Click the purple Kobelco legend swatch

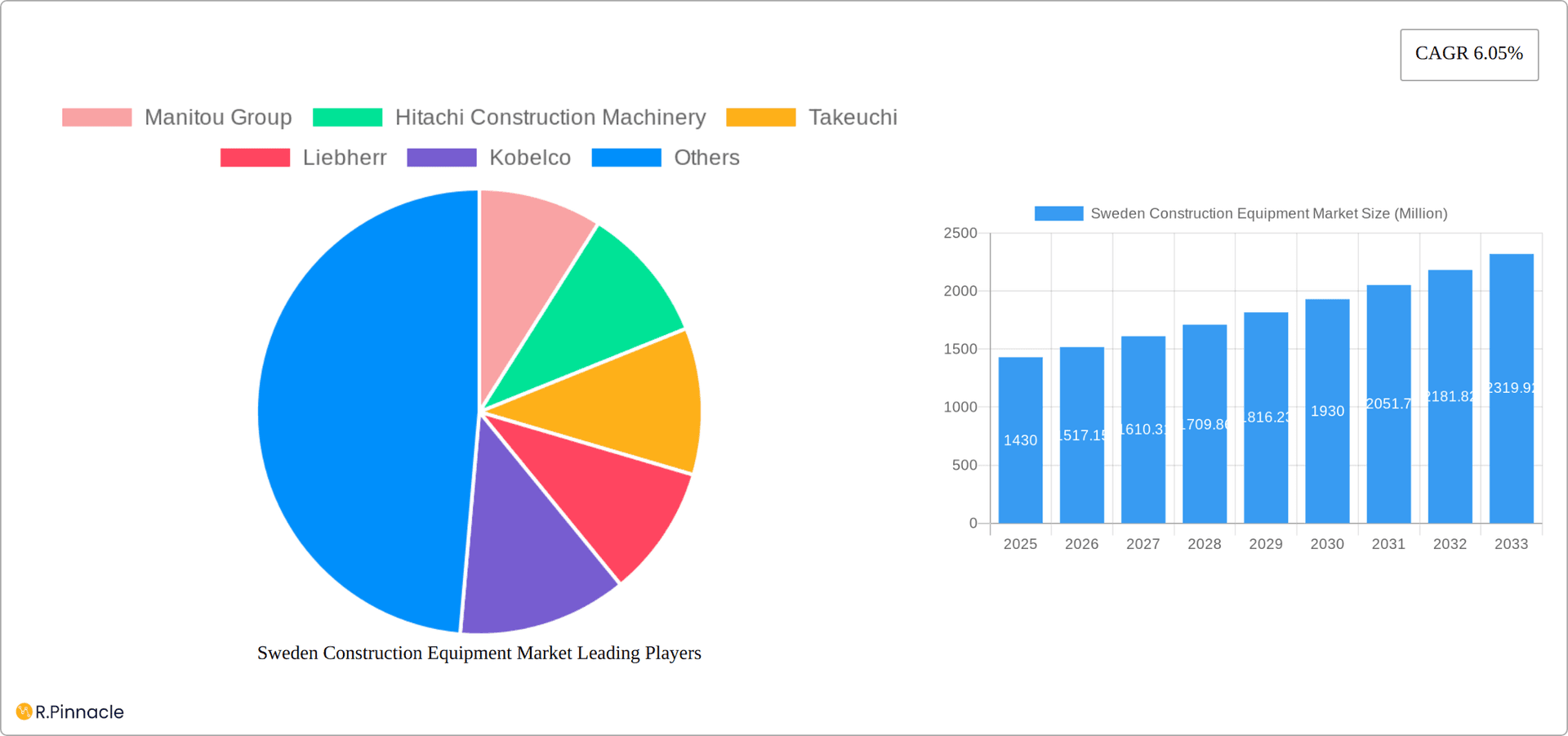point(441,157)
